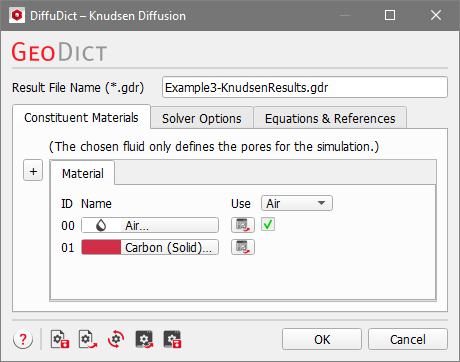Click the dark save project settings icon
The width and height of the screenshot is (460, 362).
[172, 339]
